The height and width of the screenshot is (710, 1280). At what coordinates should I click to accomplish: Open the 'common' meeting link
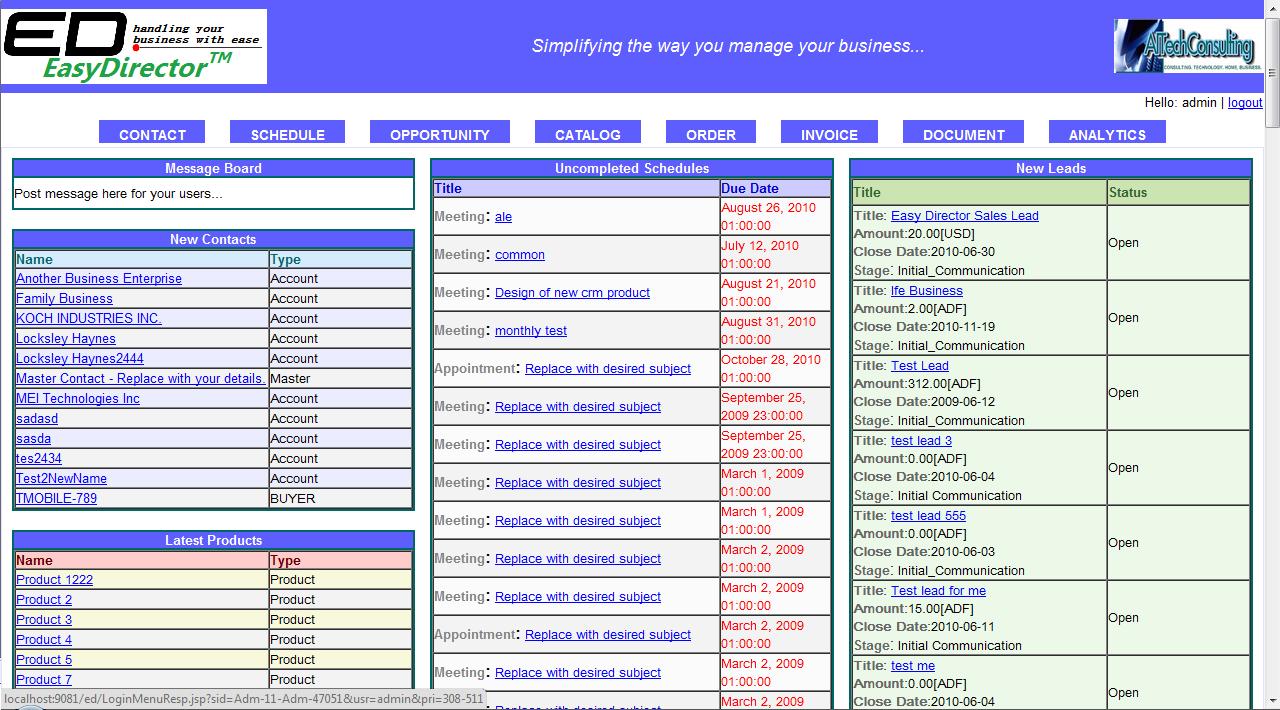coord(520,255)
